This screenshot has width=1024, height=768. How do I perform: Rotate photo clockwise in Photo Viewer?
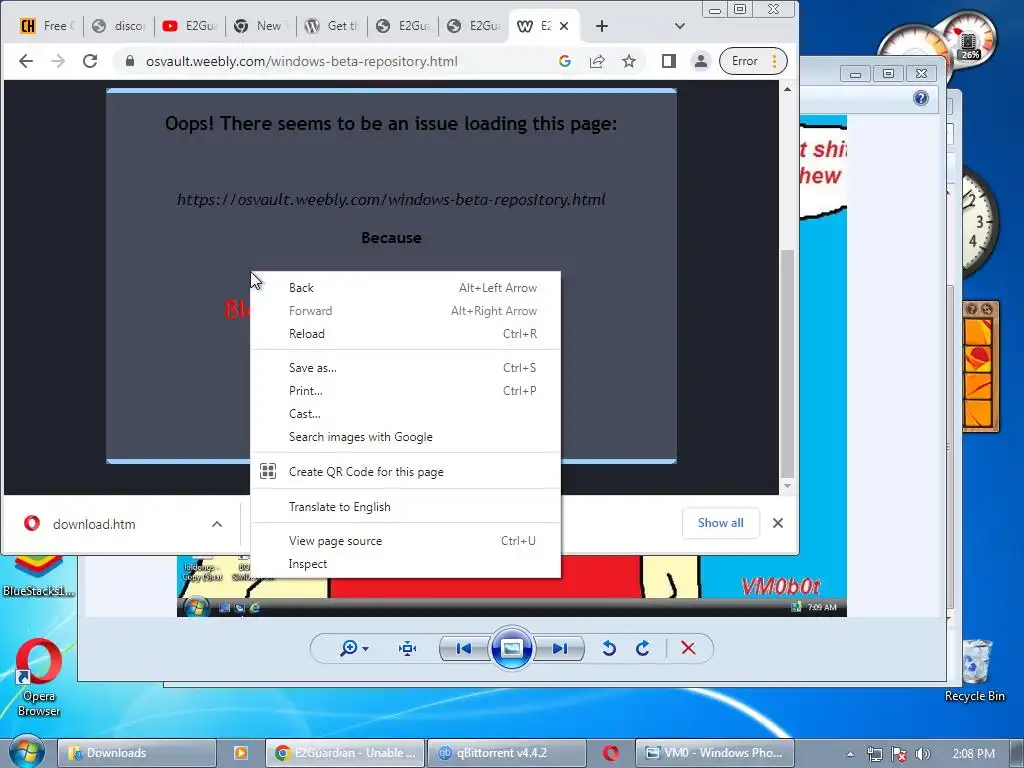643,648
